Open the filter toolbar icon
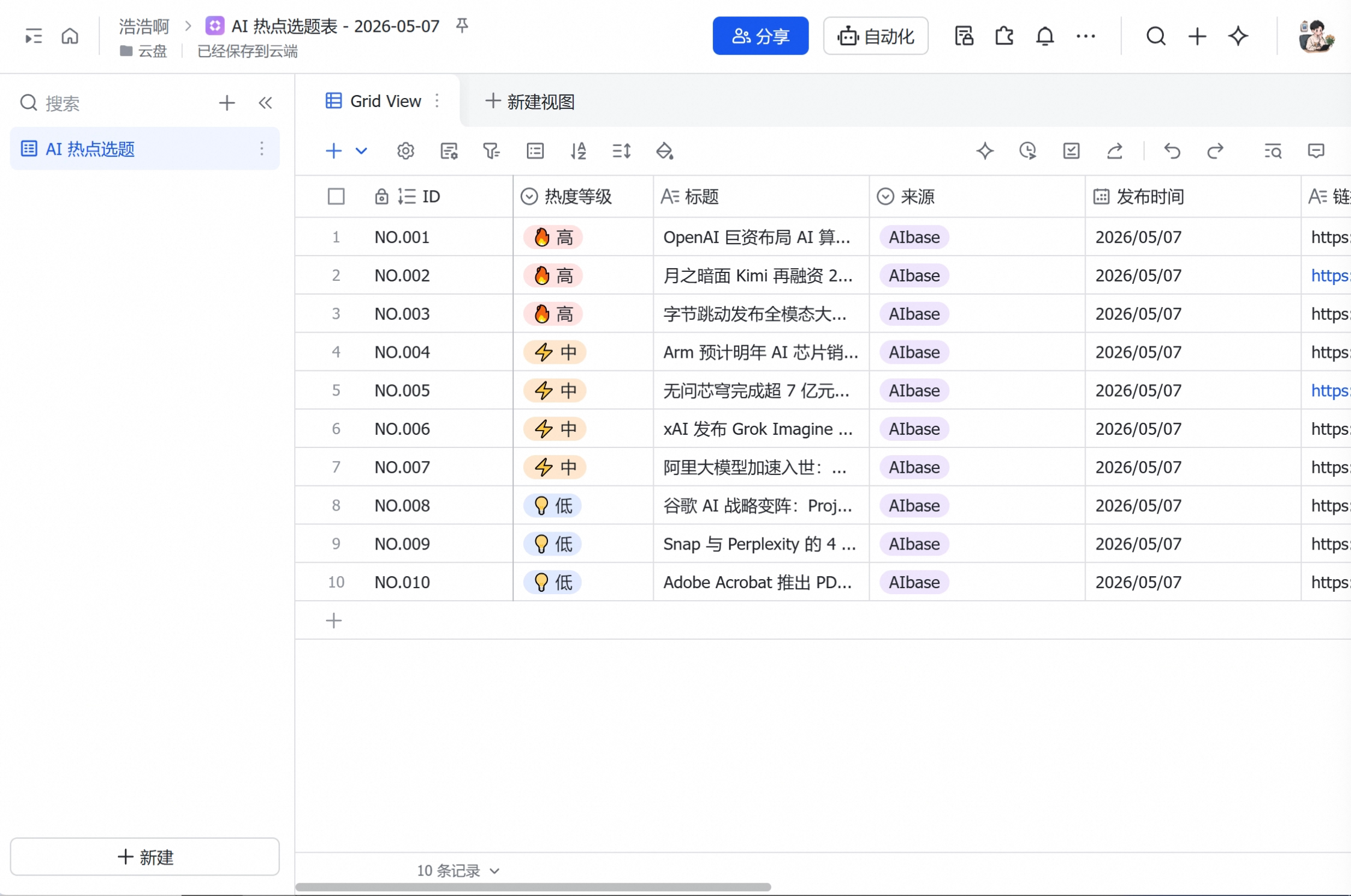This screenshot has height=896, width=1351. (491, 151)
